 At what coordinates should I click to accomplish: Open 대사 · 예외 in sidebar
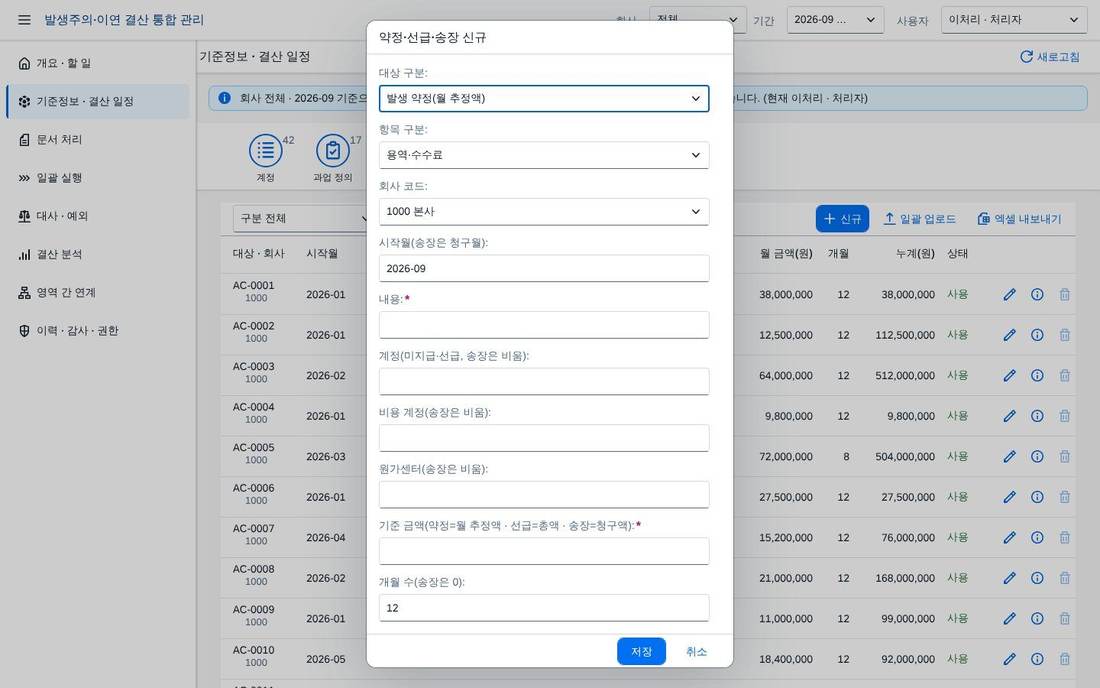[98, 216]
